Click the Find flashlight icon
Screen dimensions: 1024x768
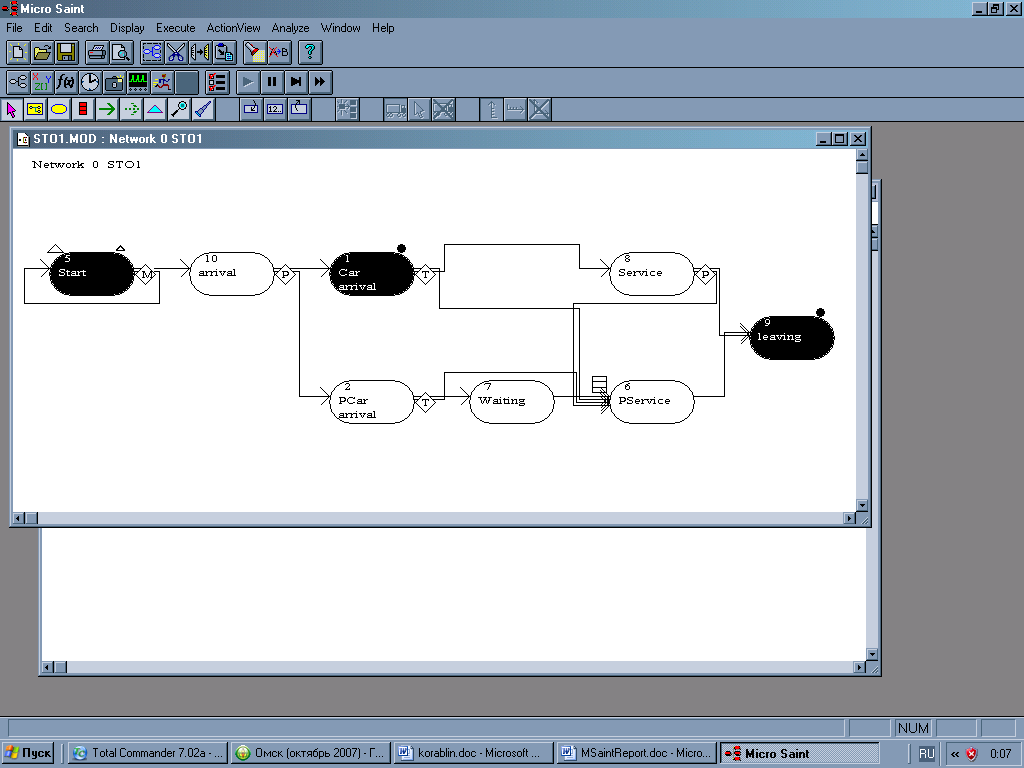[255, 52]
